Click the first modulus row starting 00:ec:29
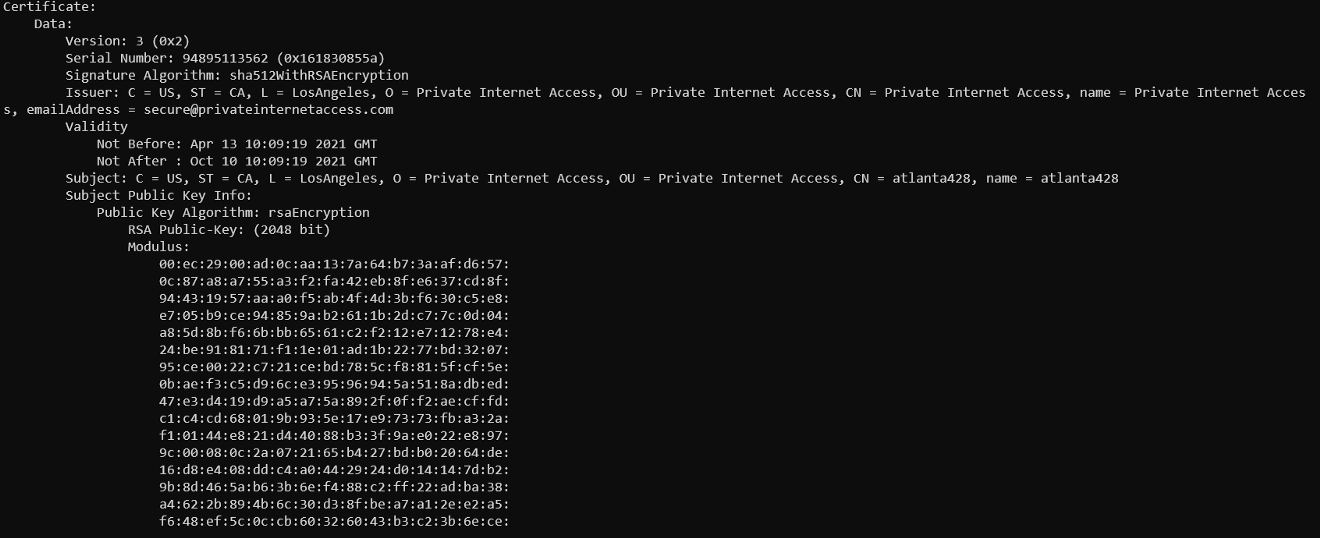The height and width of the screenshot is (538, 1320). tap(334, 264)
